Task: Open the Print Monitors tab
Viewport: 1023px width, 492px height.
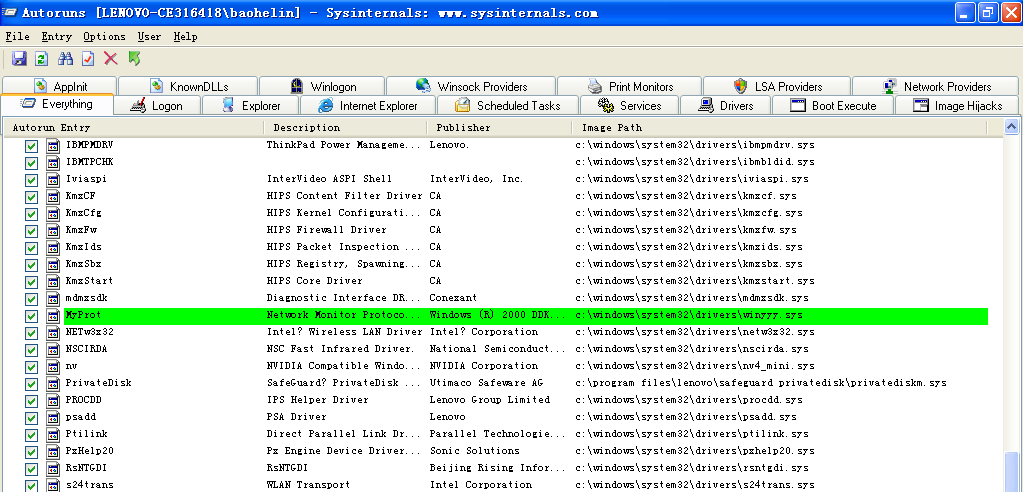Action: coord(630,86)
